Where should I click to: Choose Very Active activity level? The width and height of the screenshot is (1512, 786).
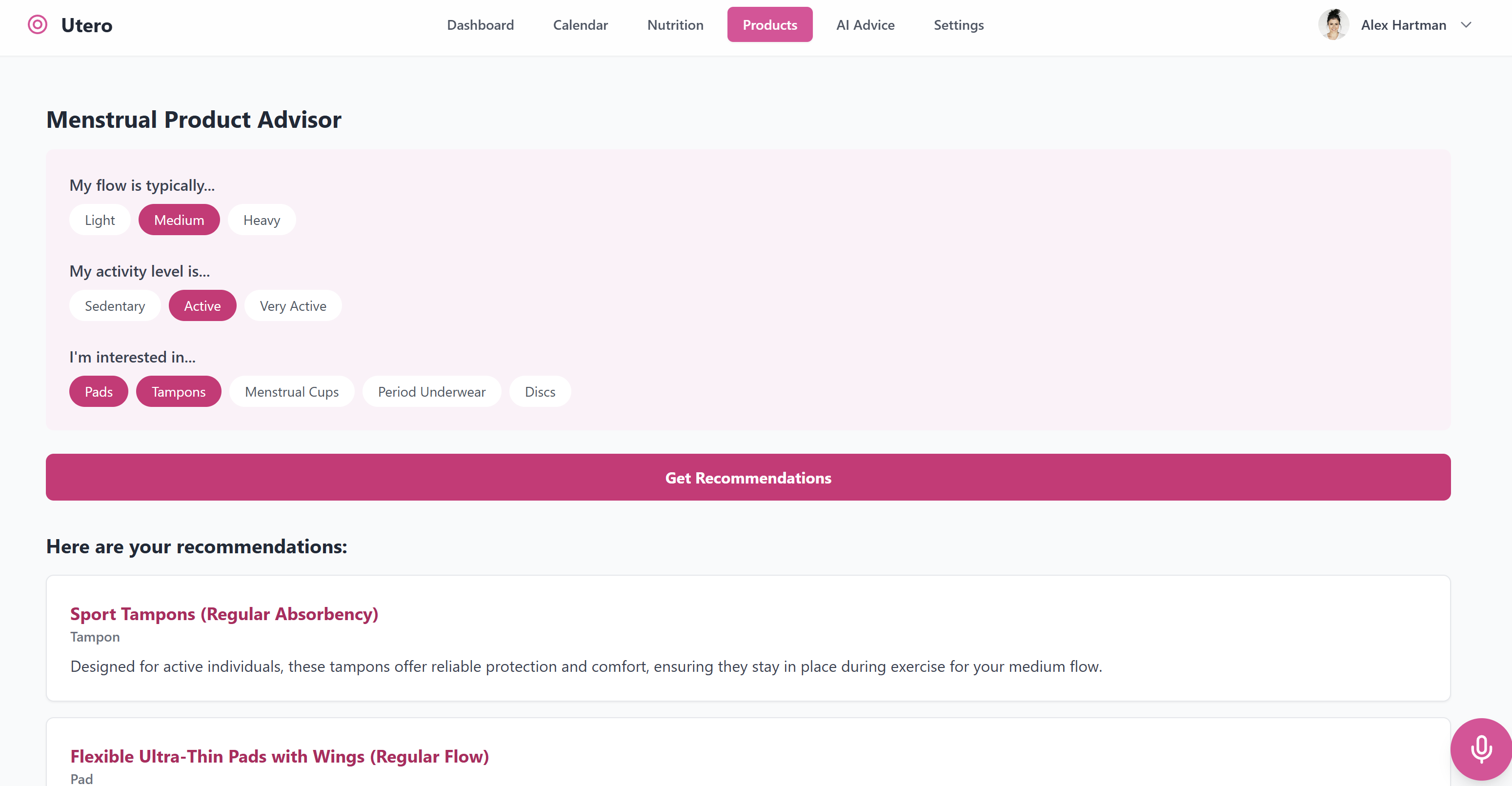point(293,306)
